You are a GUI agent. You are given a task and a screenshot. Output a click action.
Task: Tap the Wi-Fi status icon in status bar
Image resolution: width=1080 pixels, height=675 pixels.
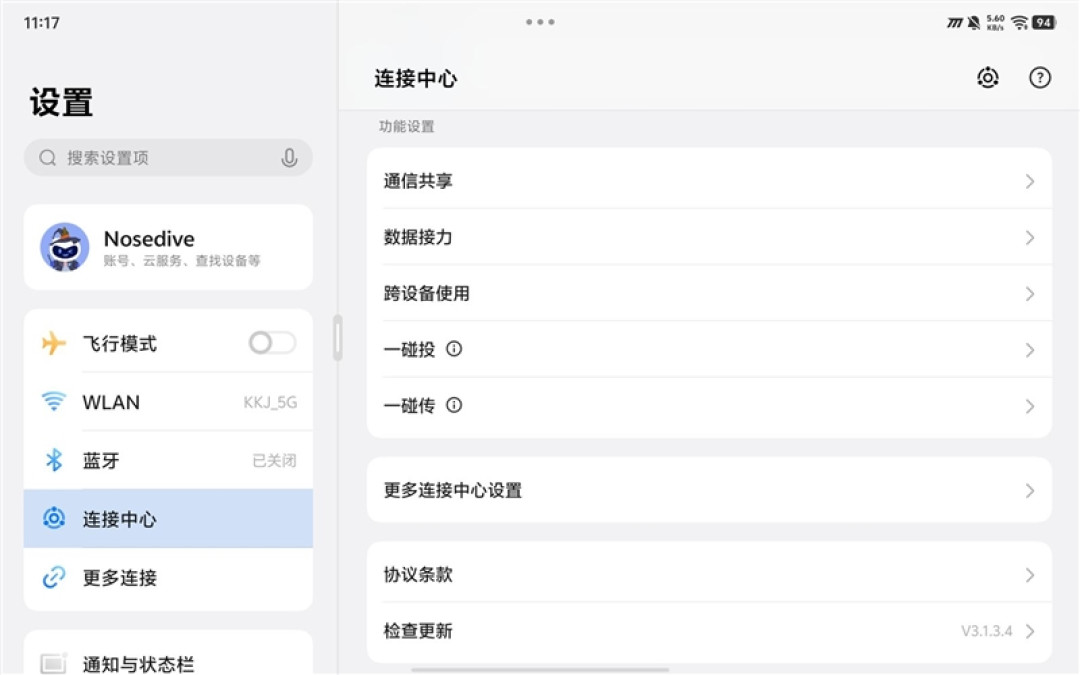1019,23
